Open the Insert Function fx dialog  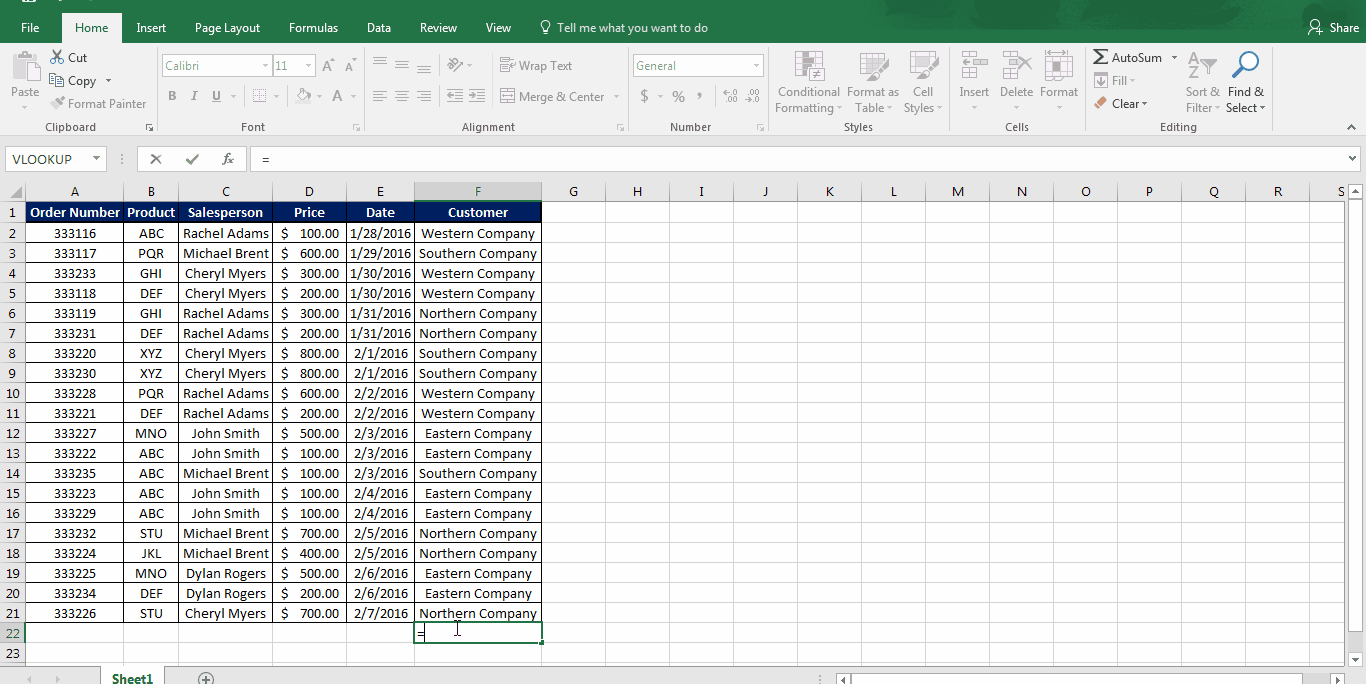click(228, 159)
